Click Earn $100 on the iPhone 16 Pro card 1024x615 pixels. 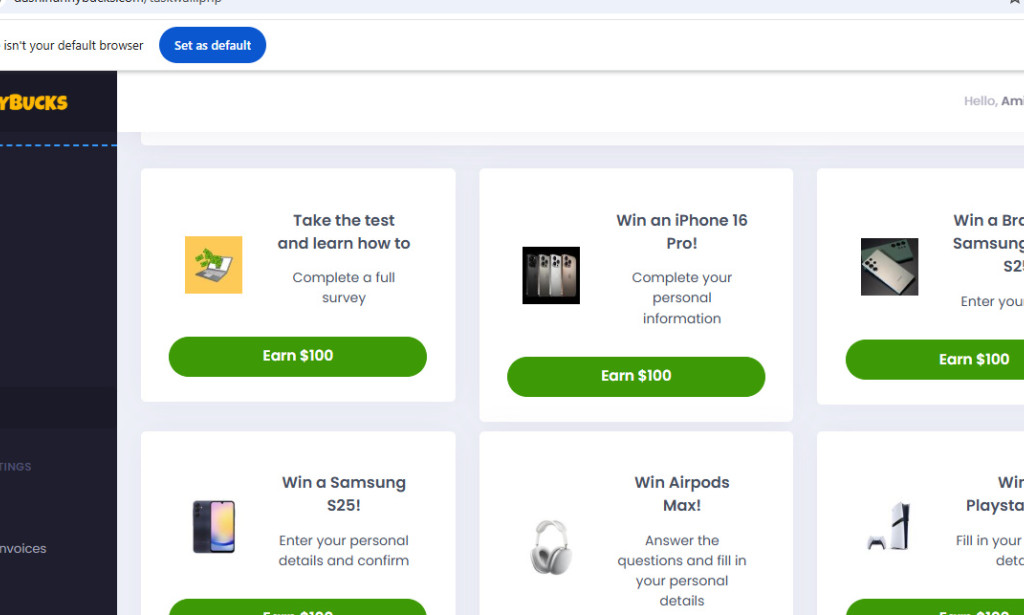(636, 377)
